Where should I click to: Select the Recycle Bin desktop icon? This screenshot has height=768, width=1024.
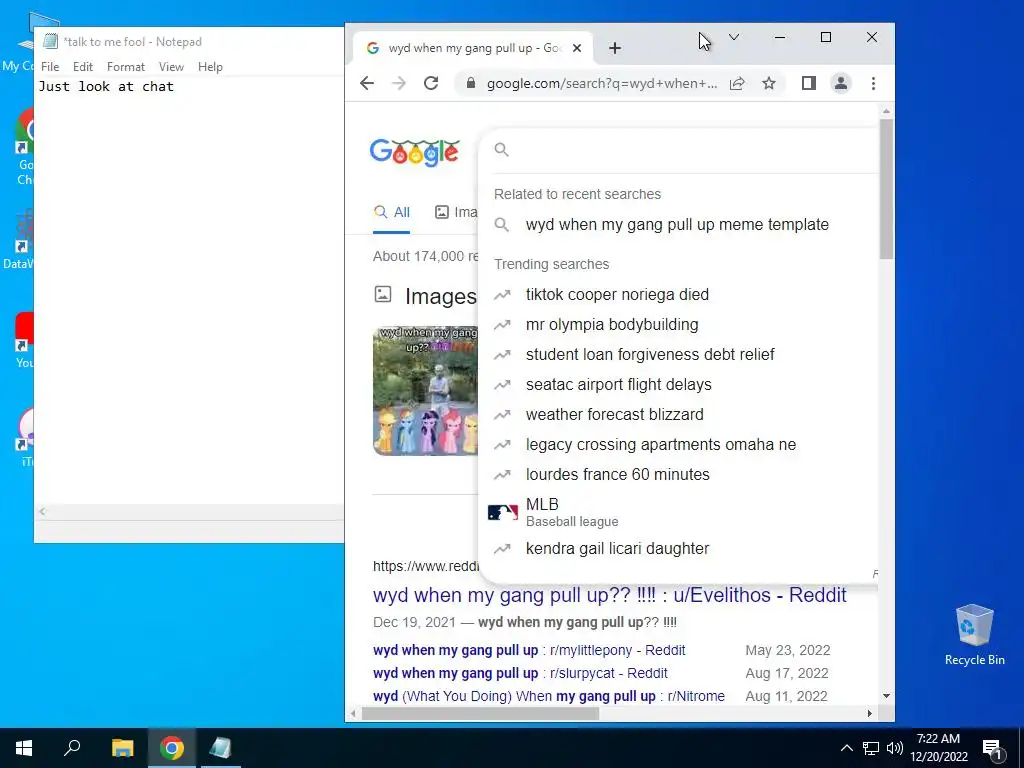(x=974, y=635)
